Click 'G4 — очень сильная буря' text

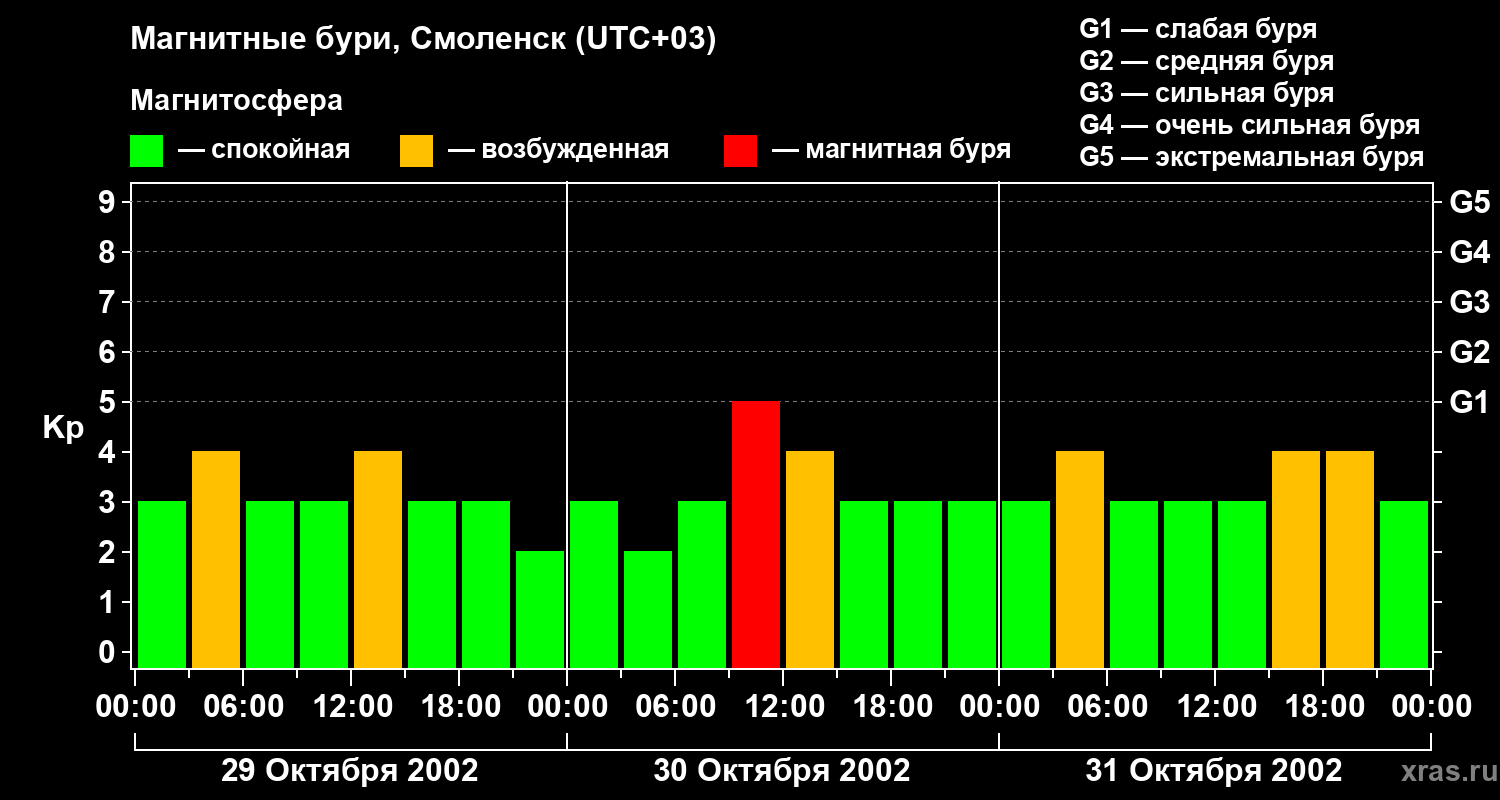click(1250, 125)
